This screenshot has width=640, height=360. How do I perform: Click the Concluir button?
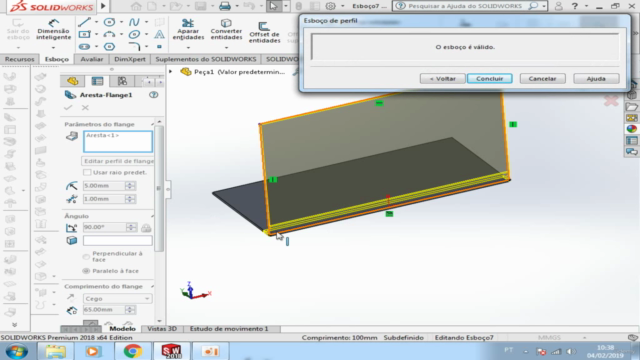[490, 78]
